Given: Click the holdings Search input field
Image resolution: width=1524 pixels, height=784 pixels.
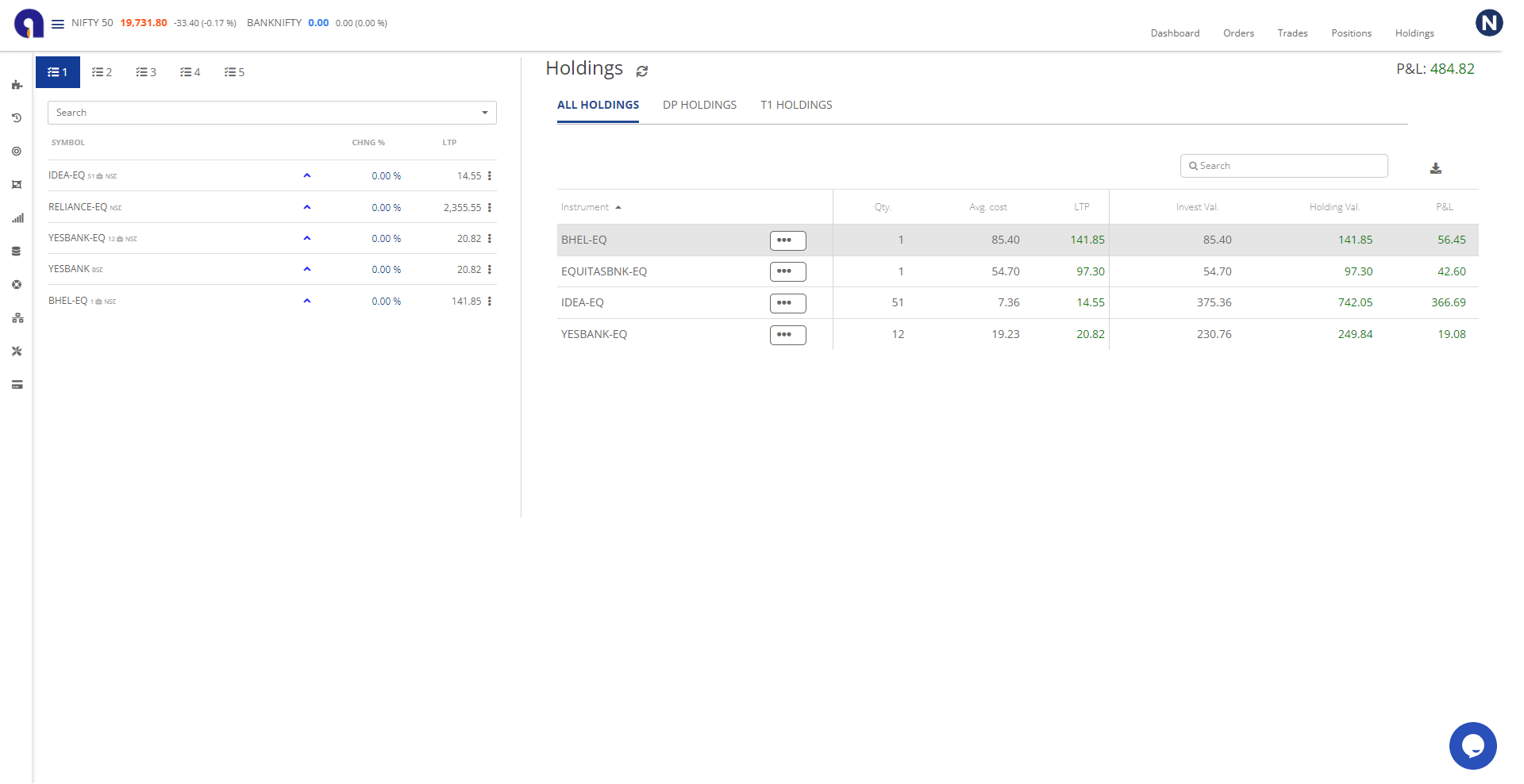Looking at the screenshot, I should (1283, 166).
